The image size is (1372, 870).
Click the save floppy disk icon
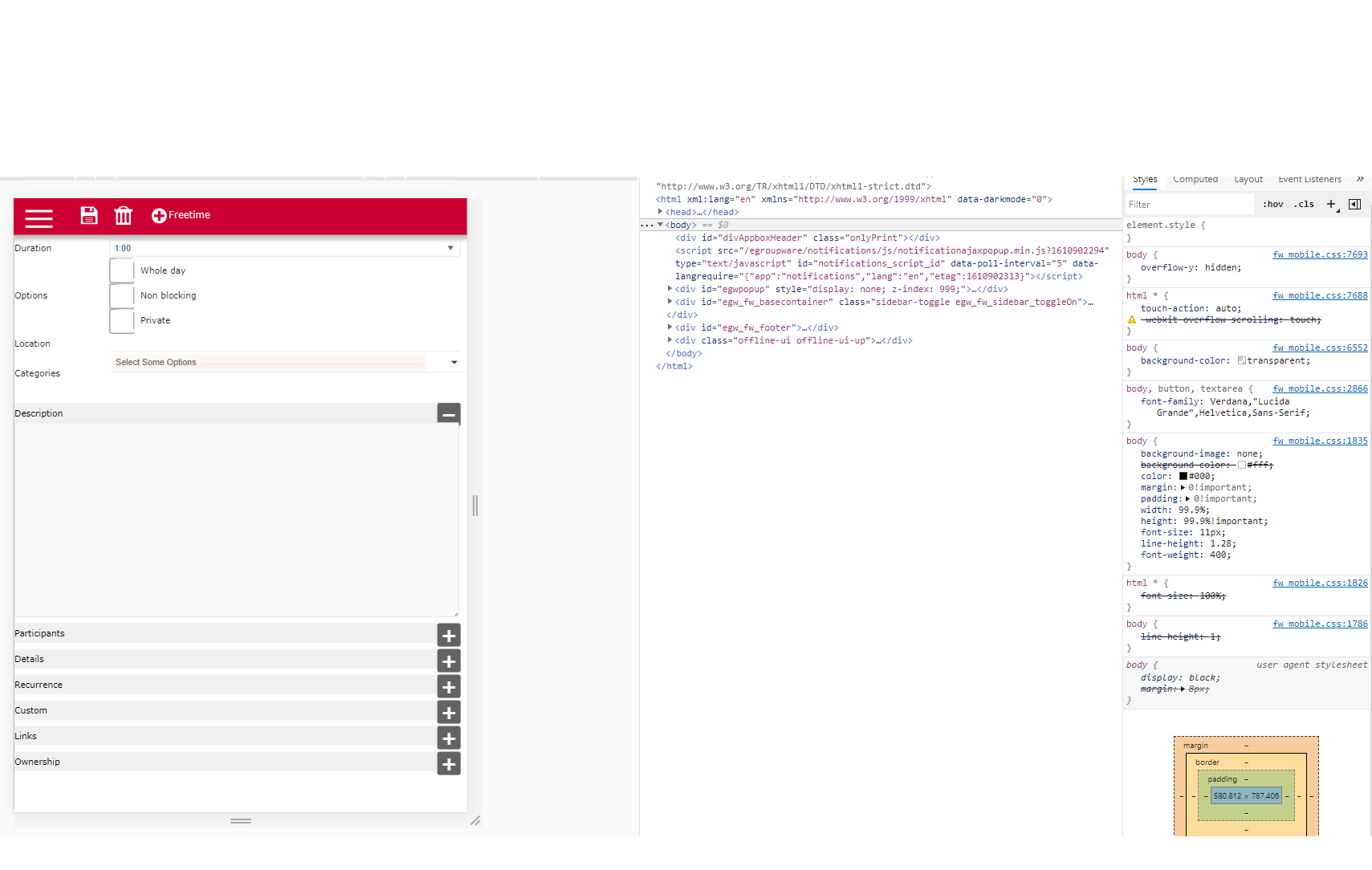coord(89,215)
